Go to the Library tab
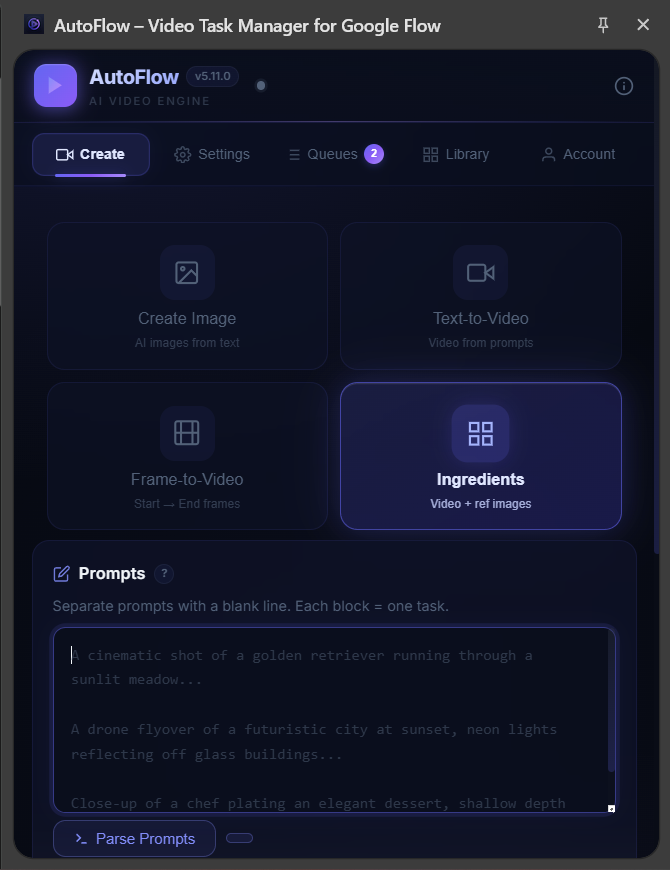Screen dimensions: 670x870 click(x=456, y=154)
